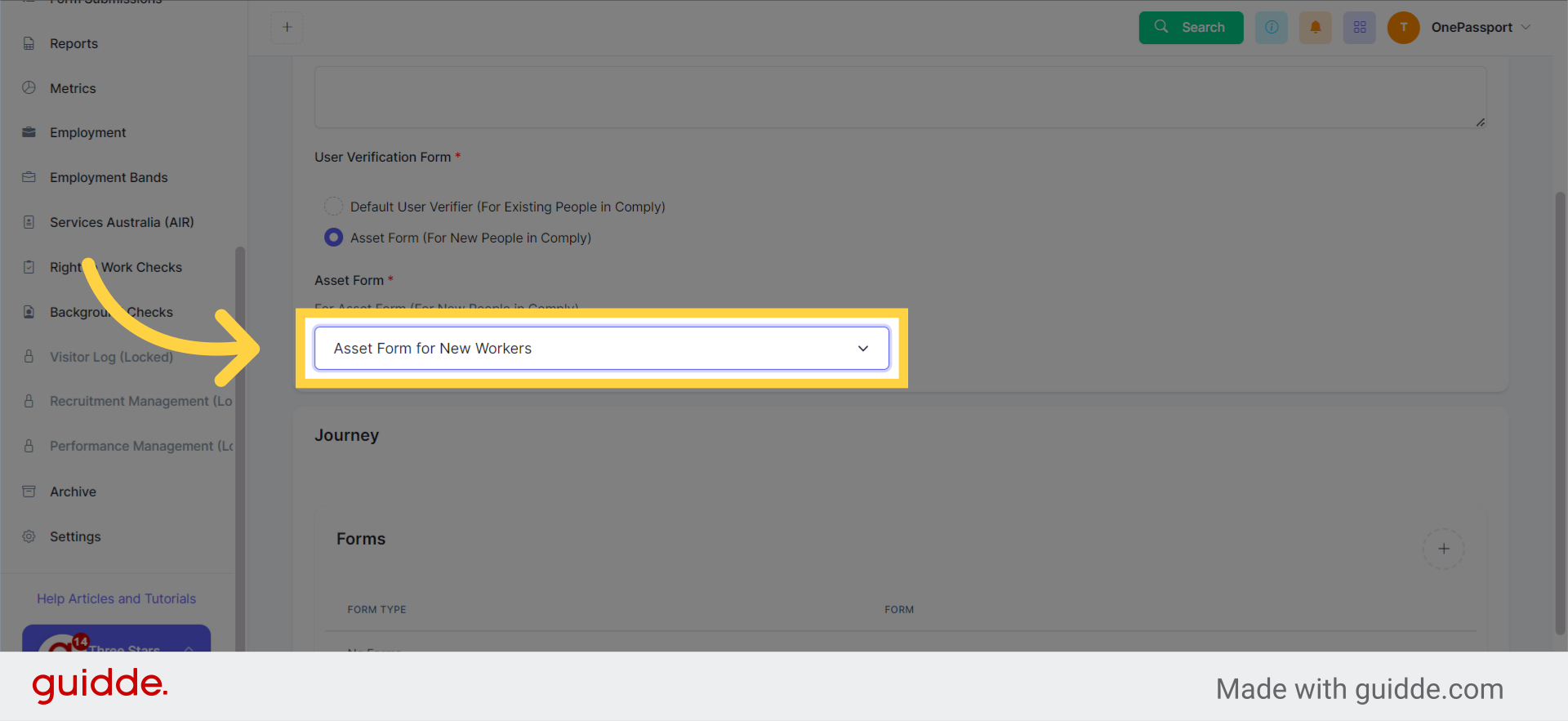Open Metrics in the sidebar
The width and height of the screenshot is (1568, 721).
(73, 88)
